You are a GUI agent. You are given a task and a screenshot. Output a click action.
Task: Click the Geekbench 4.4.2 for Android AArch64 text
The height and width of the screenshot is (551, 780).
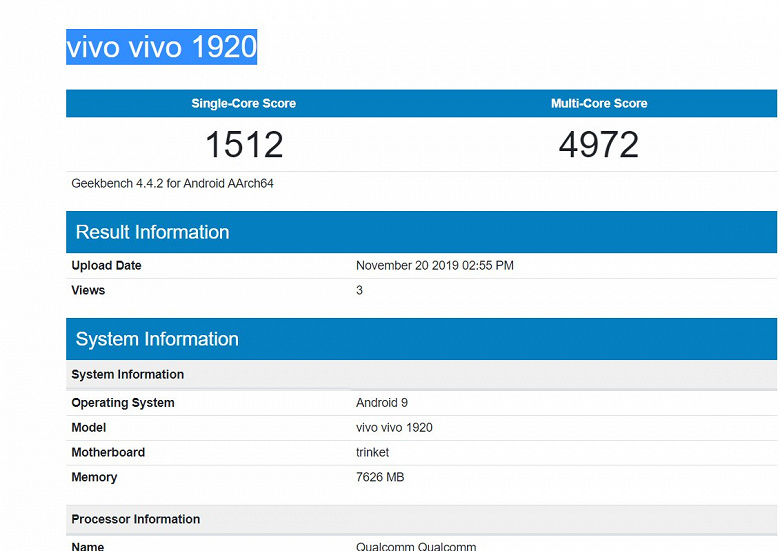coord(172,184)
